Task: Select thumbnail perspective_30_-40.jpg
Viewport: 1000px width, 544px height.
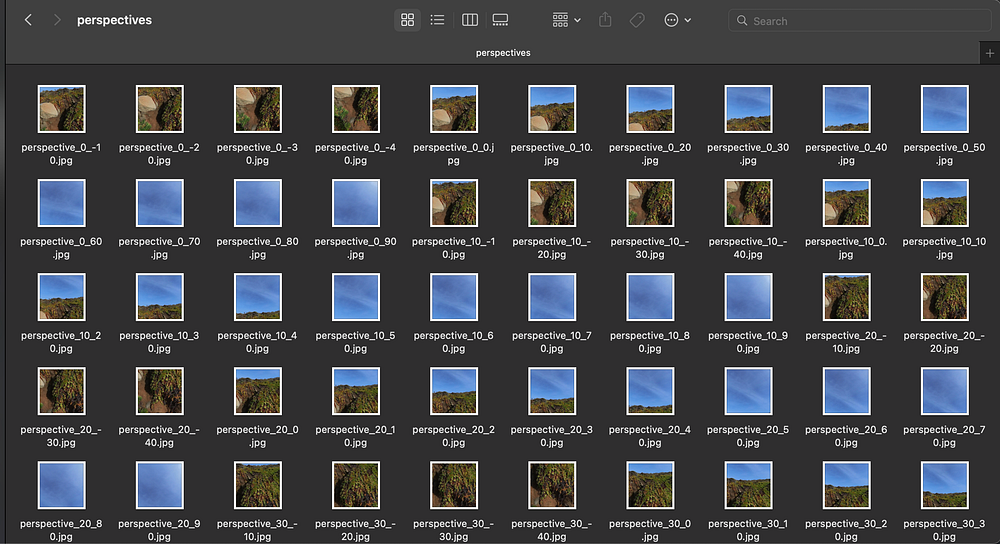Action: (552, 485)
